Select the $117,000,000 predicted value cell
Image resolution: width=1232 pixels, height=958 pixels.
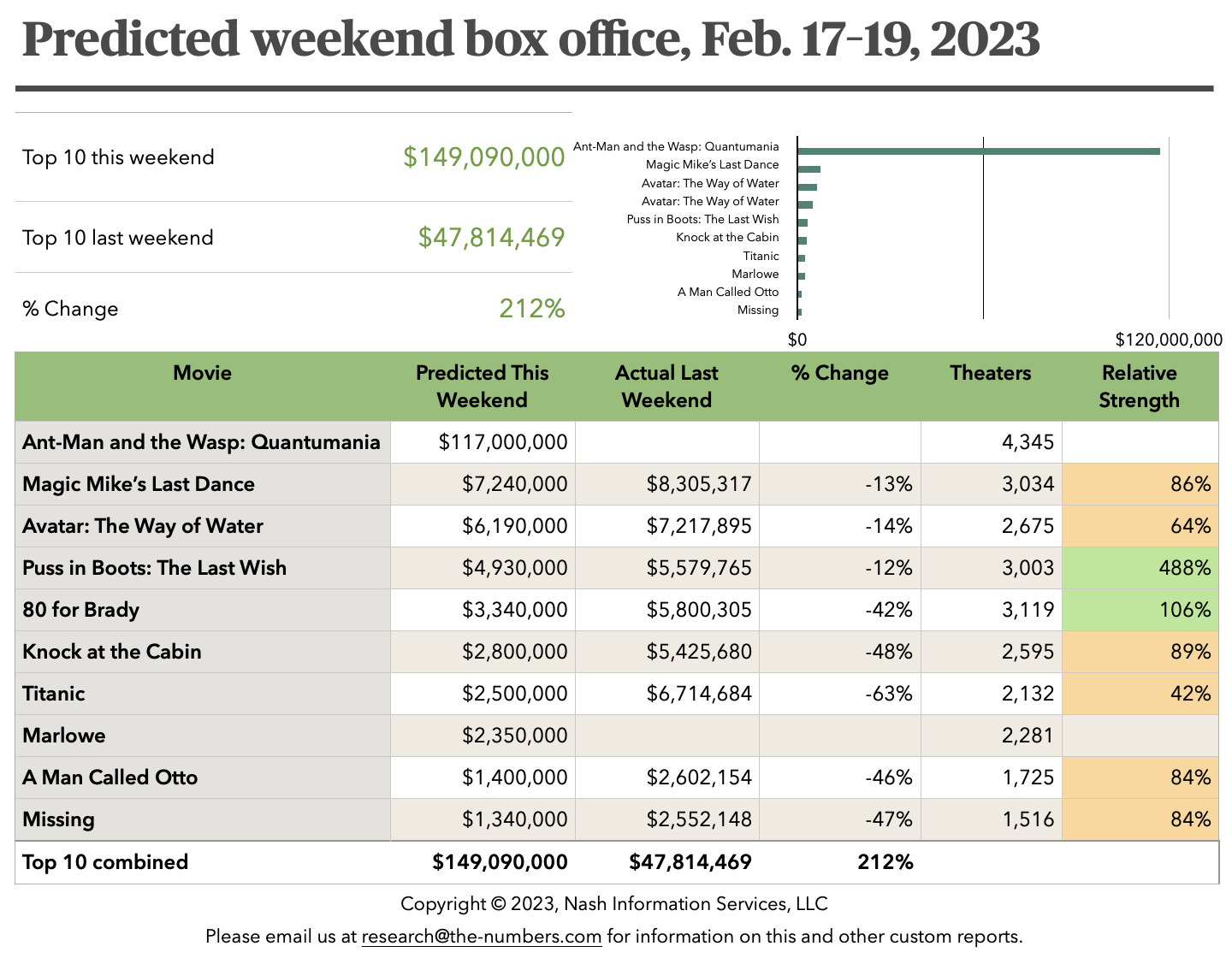pos(502,442)
